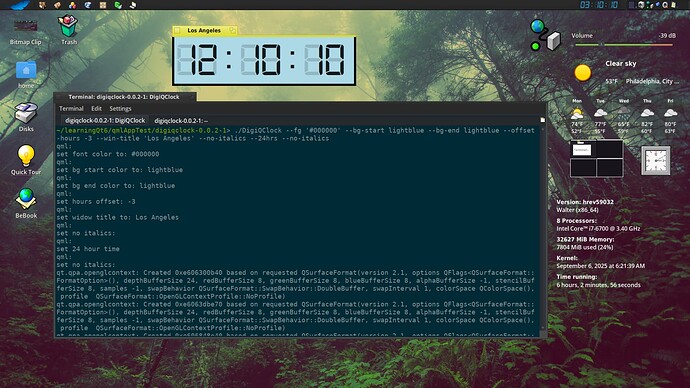690x388 pixels.
Task: Switch to the 'digiqclock-0.0.2-1: --' tab
Action: pos(181,121)
